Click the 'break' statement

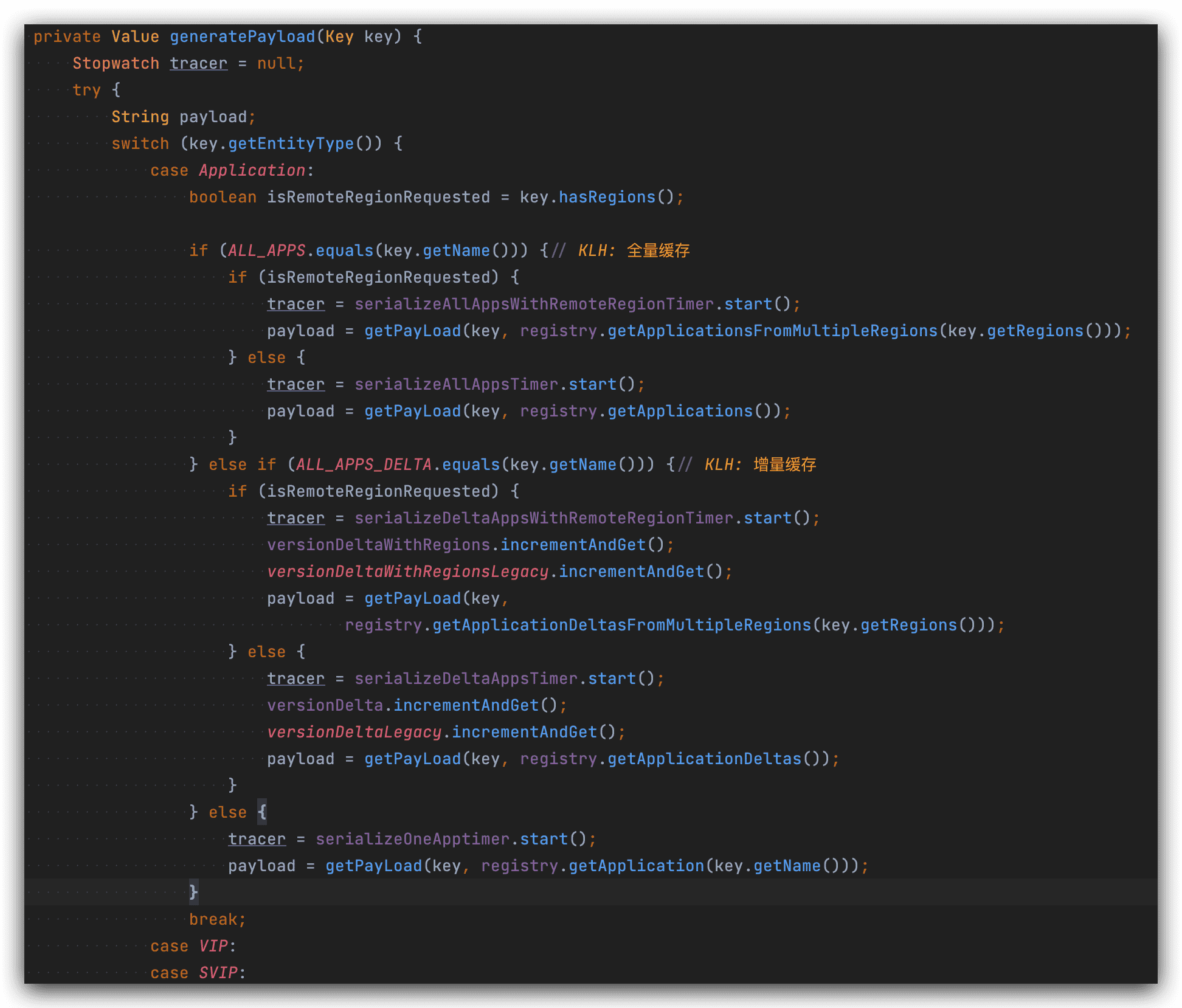coord(213,920)
